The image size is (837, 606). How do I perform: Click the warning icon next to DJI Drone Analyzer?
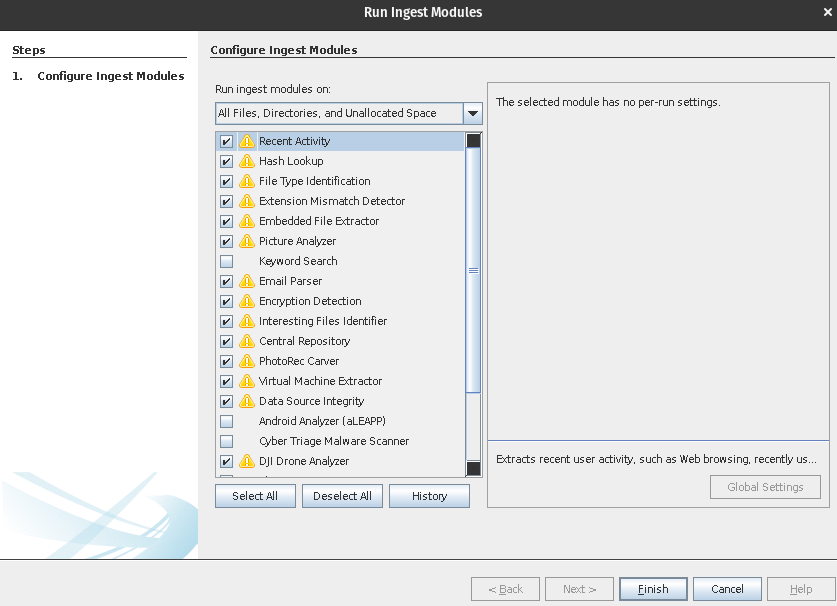(x=246, y=461)
